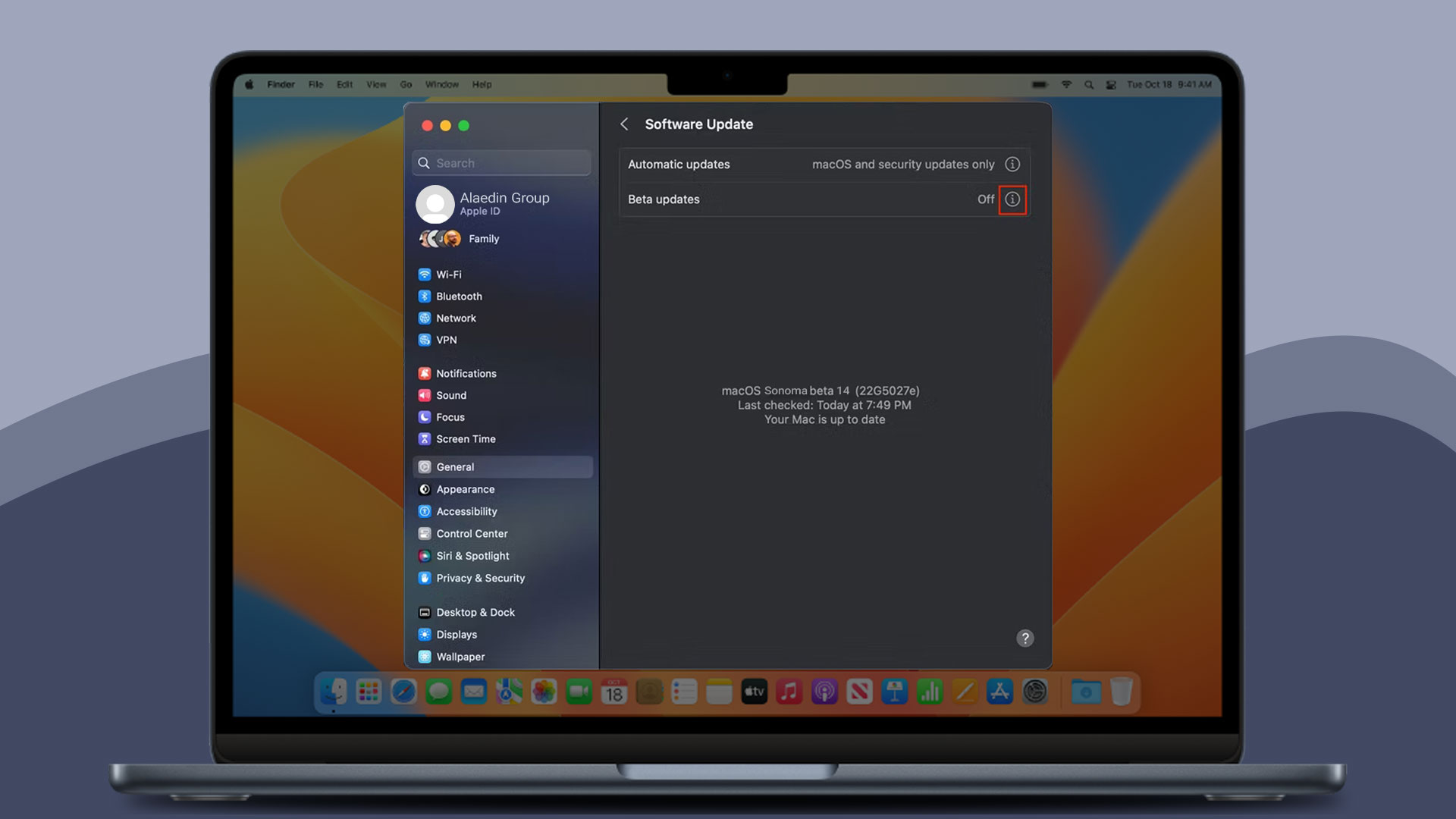Launch Music from the Dock
This screenshot has height=819, width=1456.
(x=789, y=692)
